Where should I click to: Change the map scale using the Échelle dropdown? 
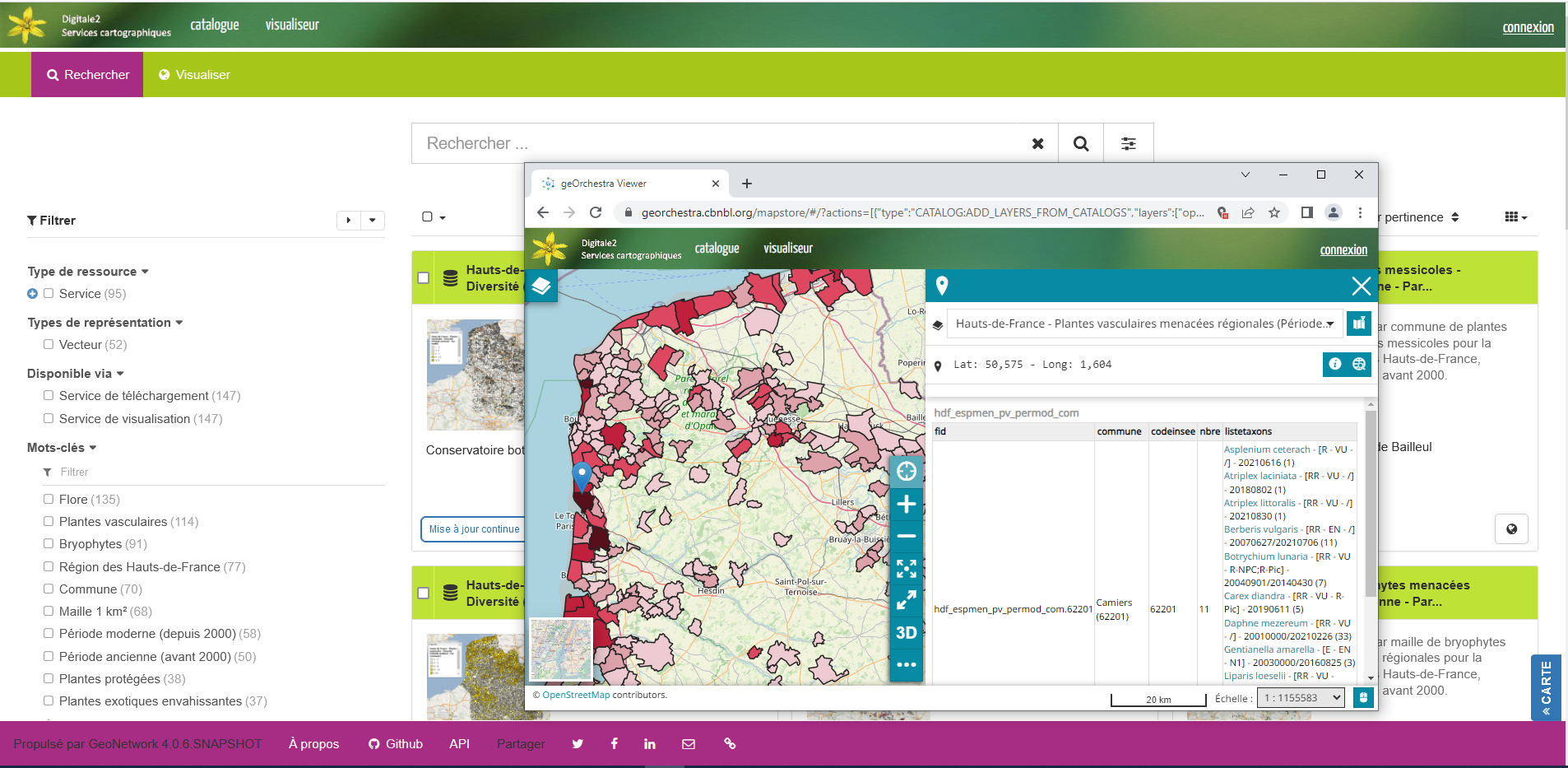[1300, 697]
